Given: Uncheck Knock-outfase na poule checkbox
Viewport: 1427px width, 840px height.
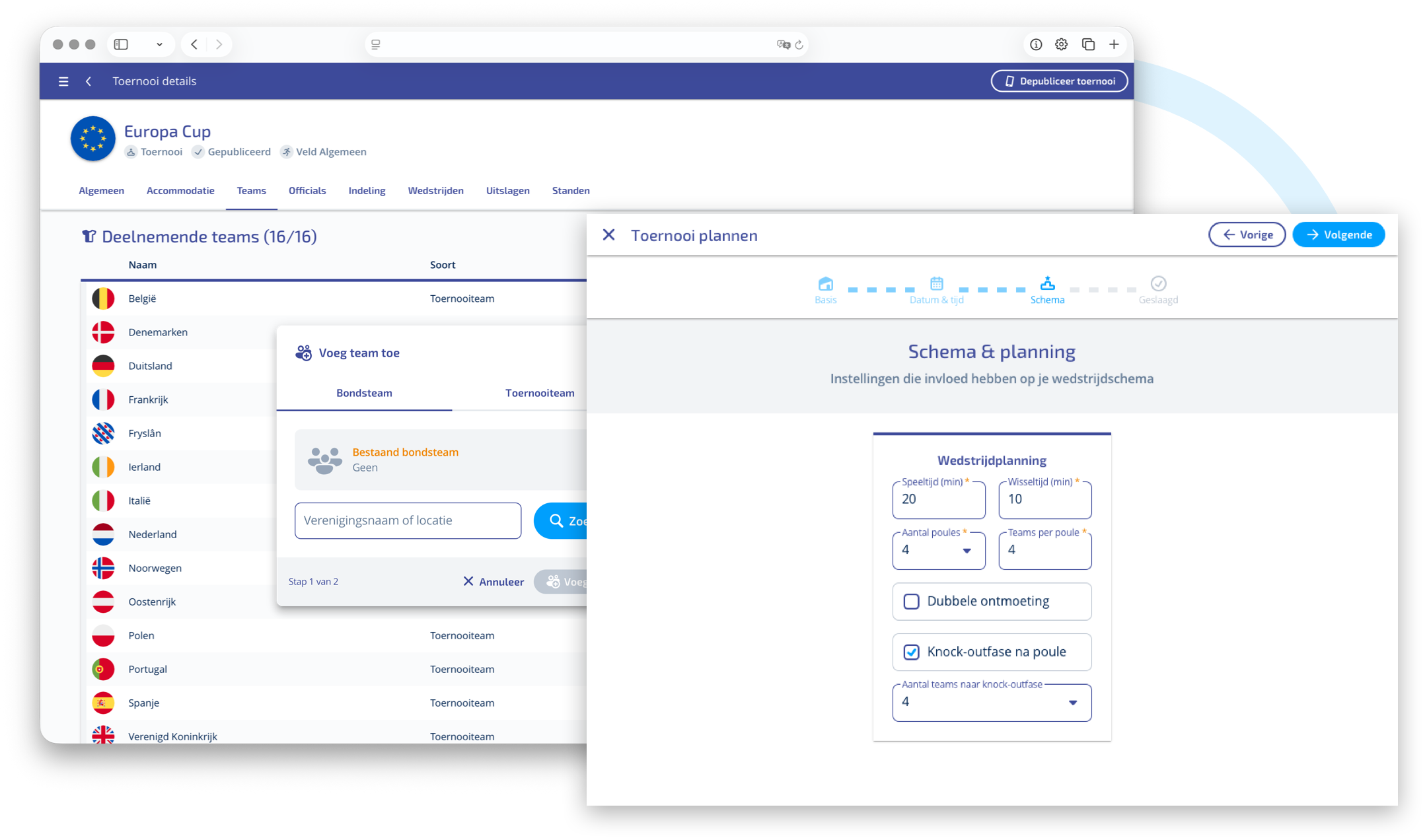Looking at the screenshot, I should (x=911, y=652).
